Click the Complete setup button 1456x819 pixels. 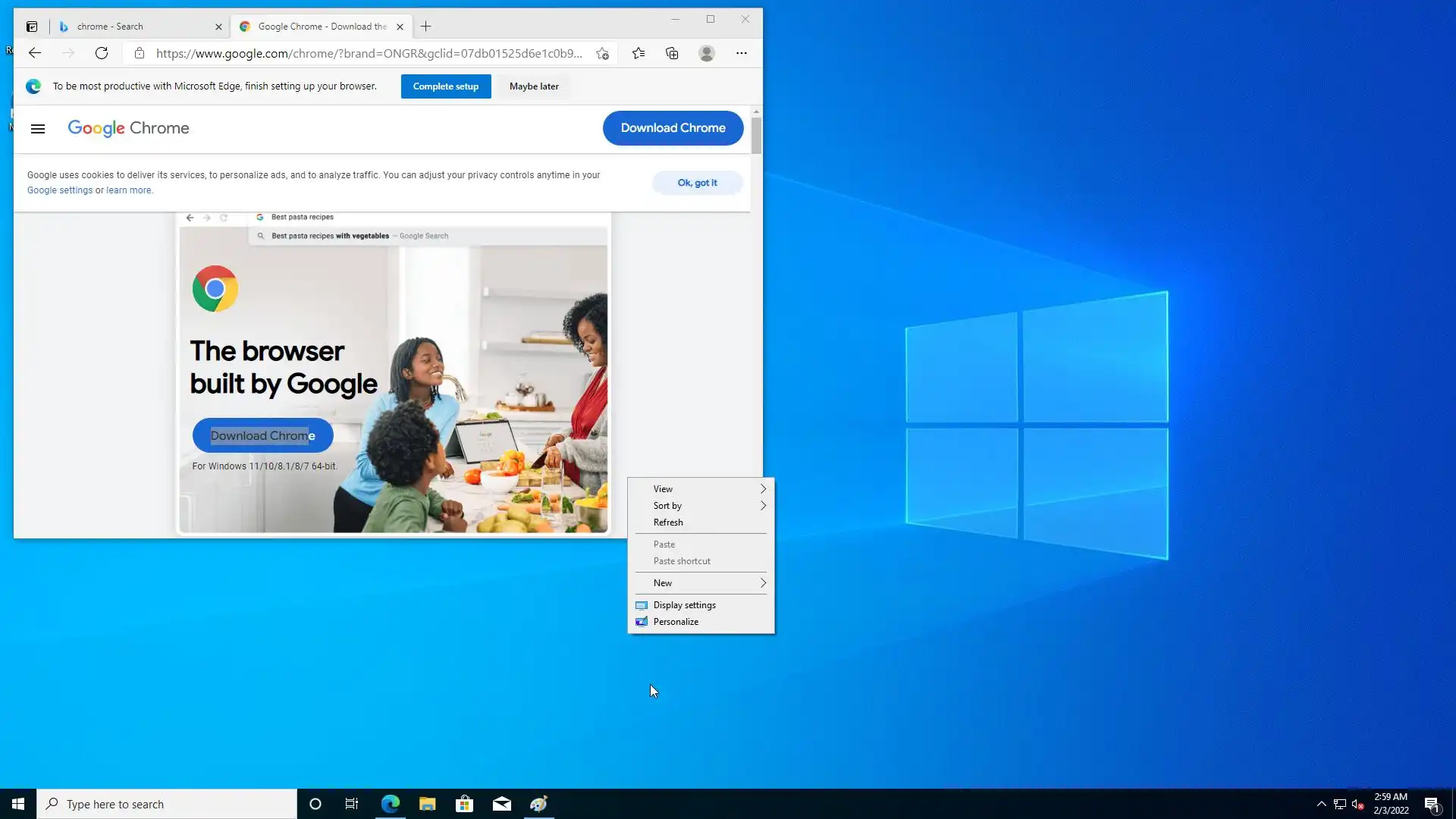(446, 86)
